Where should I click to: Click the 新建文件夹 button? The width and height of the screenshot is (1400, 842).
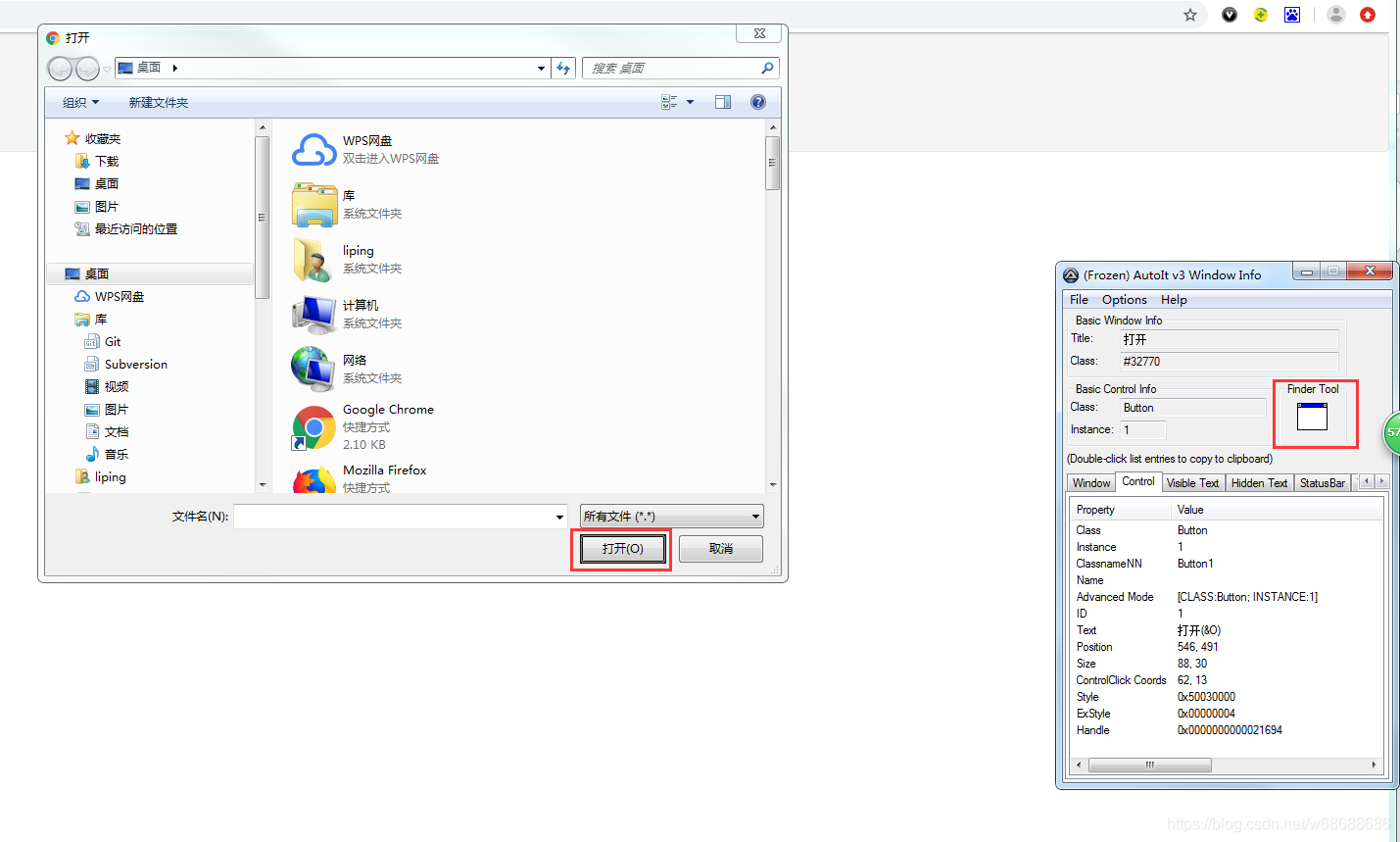tap(158, 102)
